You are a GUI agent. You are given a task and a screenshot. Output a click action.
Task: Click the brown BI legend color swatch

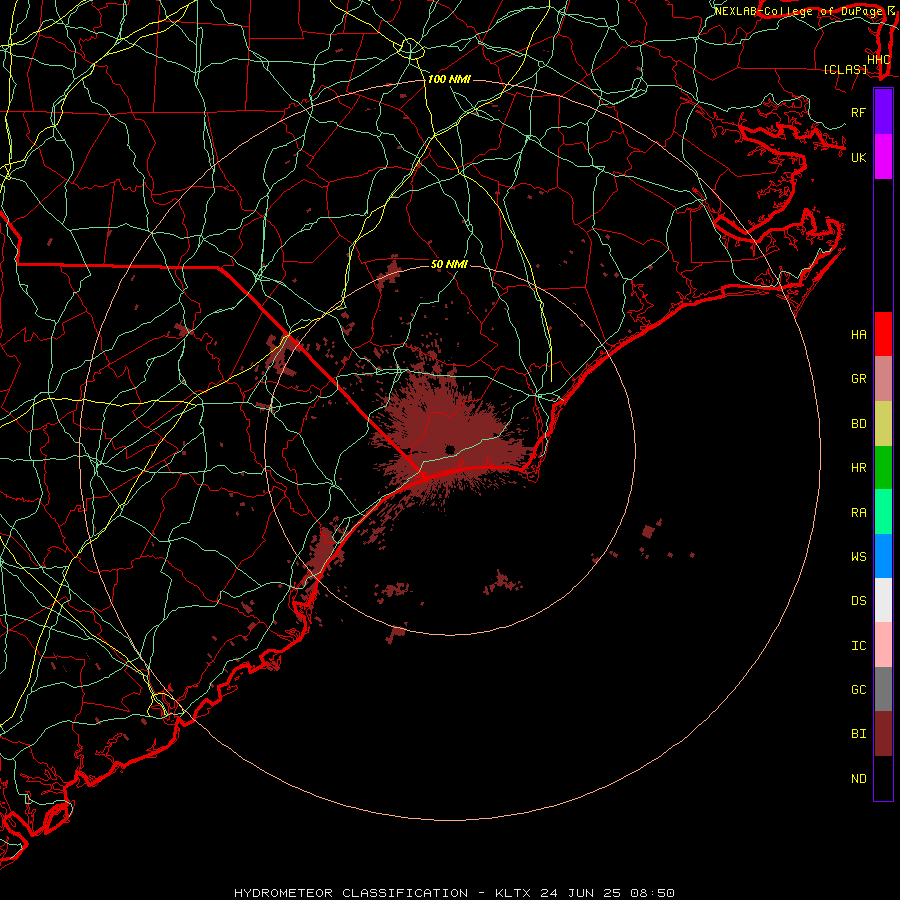[883, 734]
